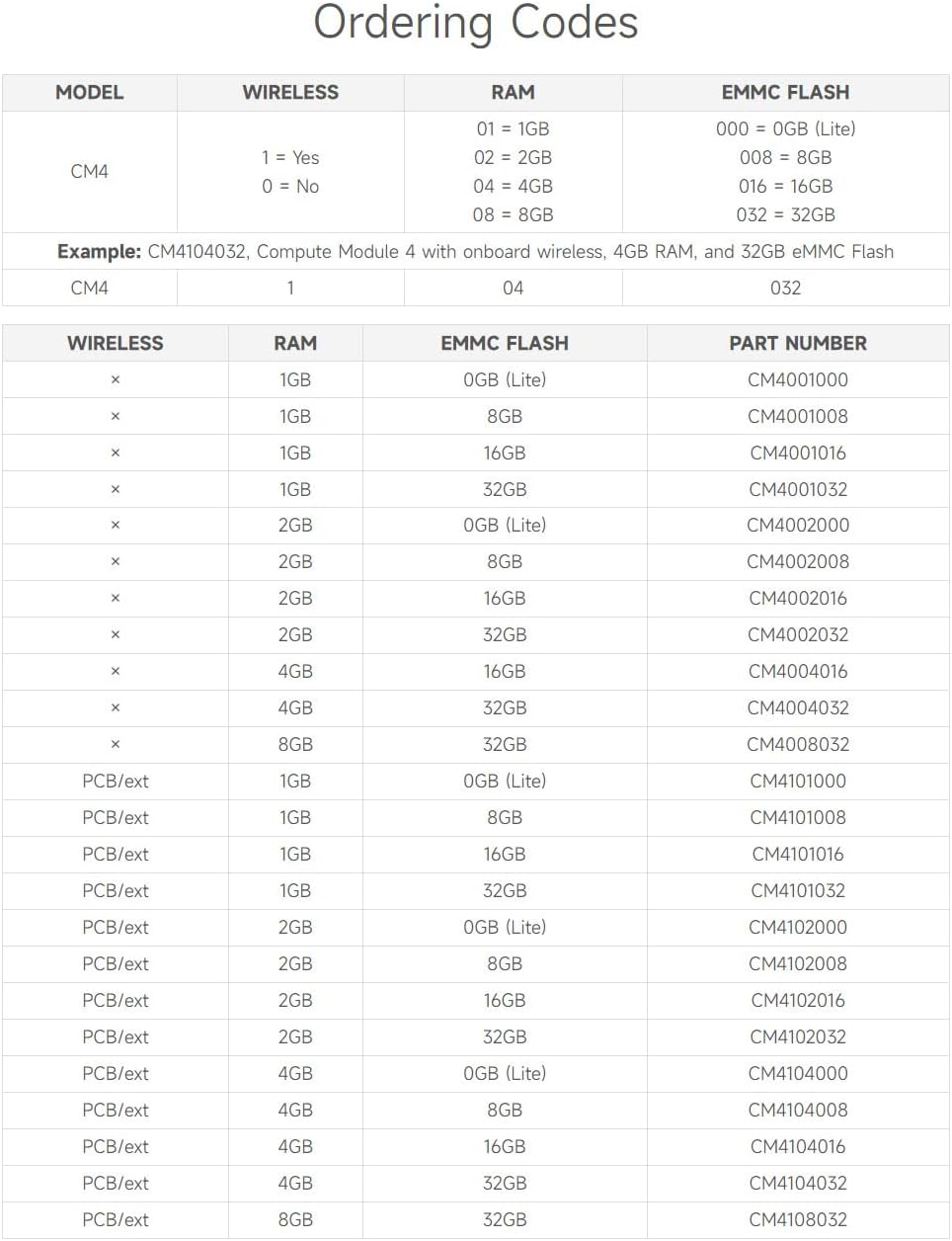Click the wireless × mark for CM4001000 row
Image resolution: width=952 pixels, height=1241 pixels.
click(x=116, y=380)
